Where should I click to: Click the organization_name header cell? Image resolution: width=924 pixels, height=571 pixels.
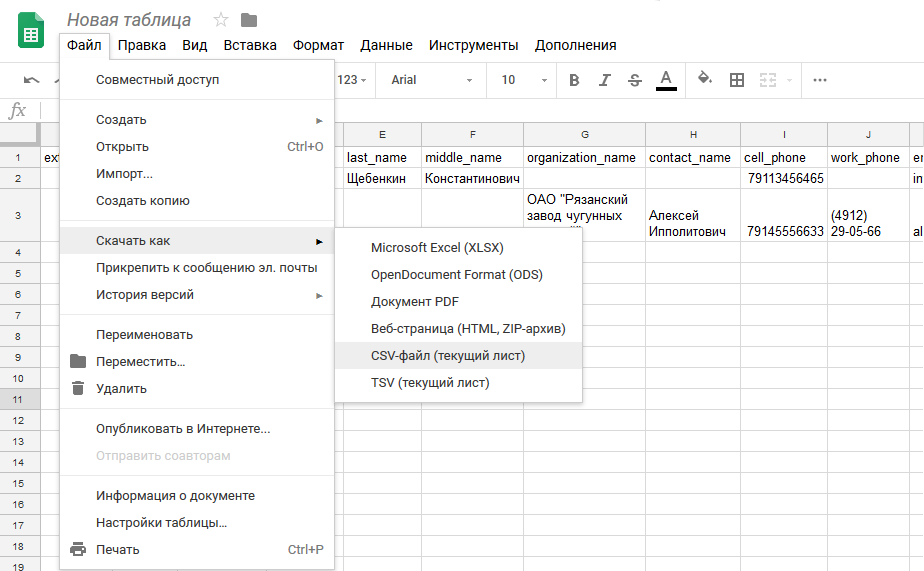pyautogui.click(x=585, y=158)
